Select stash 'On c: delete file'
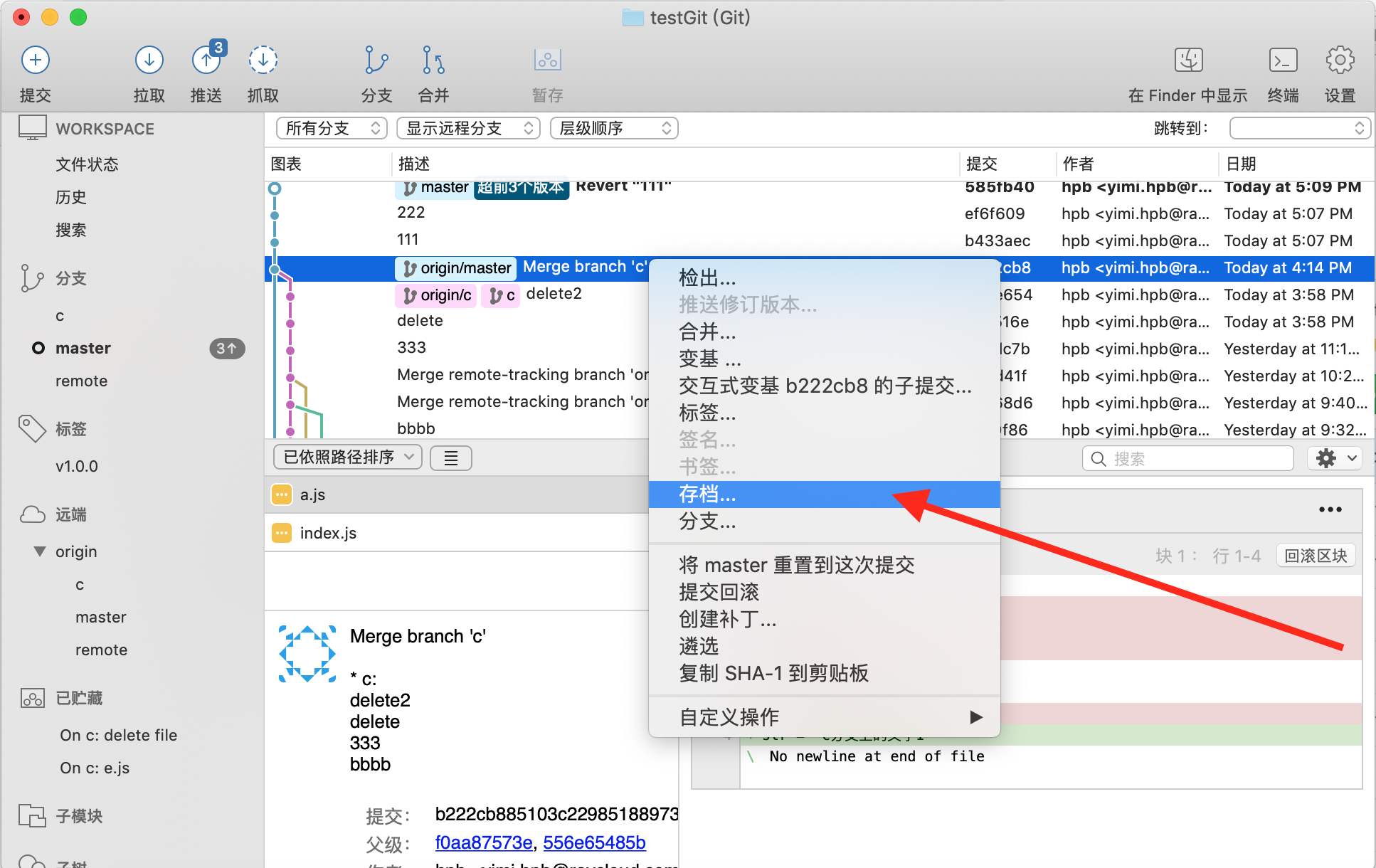Viewport: 1376px width, 868px height. point(119,735)
